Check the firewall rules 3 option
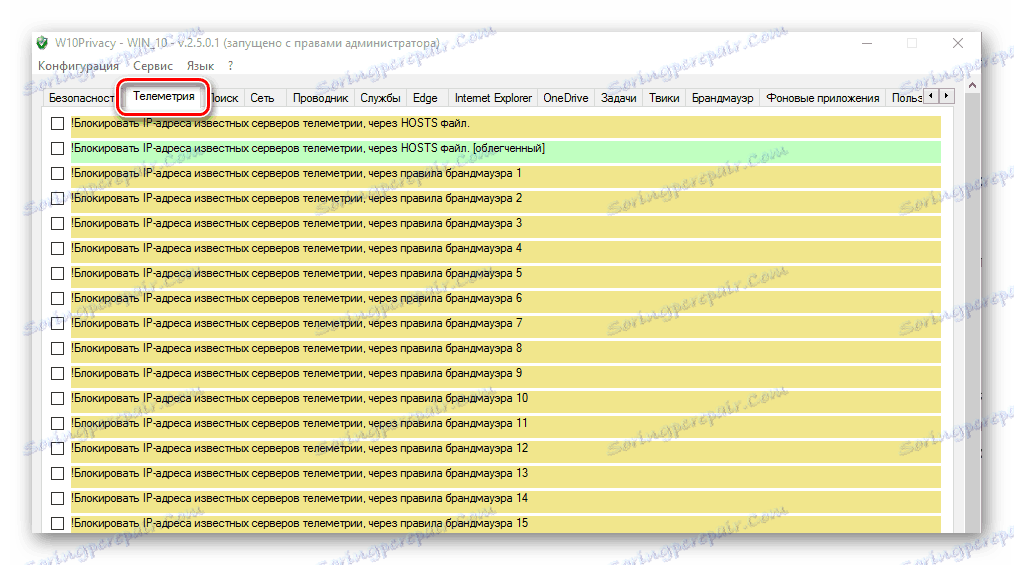 [58, 224]
